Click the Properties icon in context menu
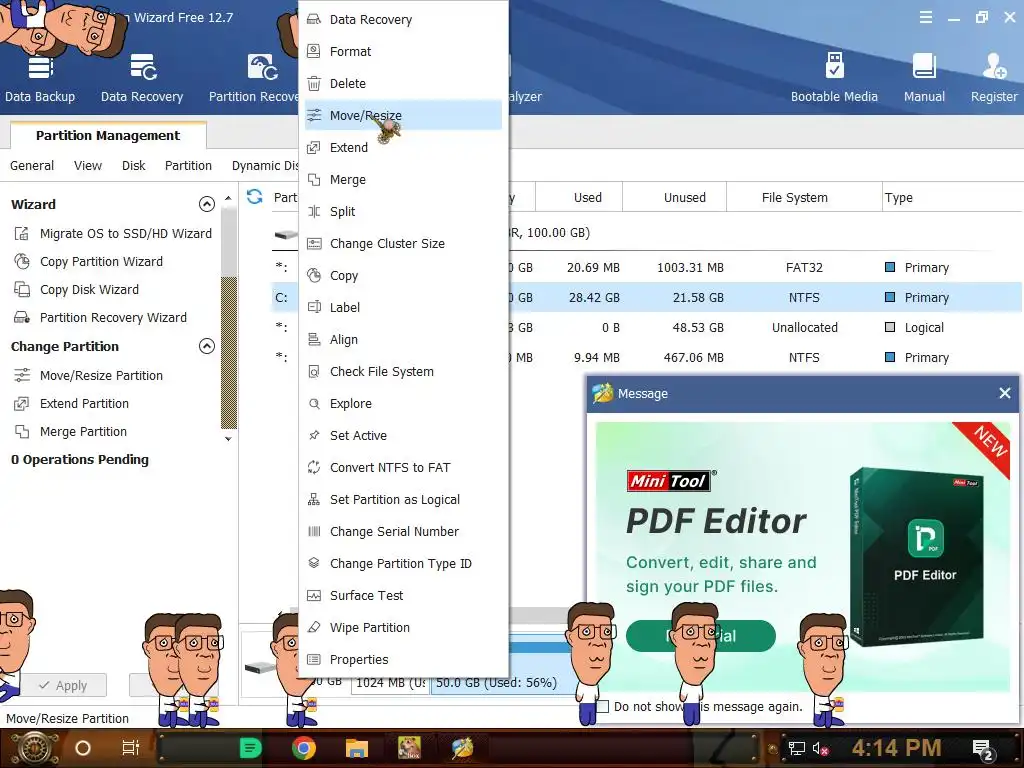This screenshot has width=1024, height=768. (x=314, y=660)
